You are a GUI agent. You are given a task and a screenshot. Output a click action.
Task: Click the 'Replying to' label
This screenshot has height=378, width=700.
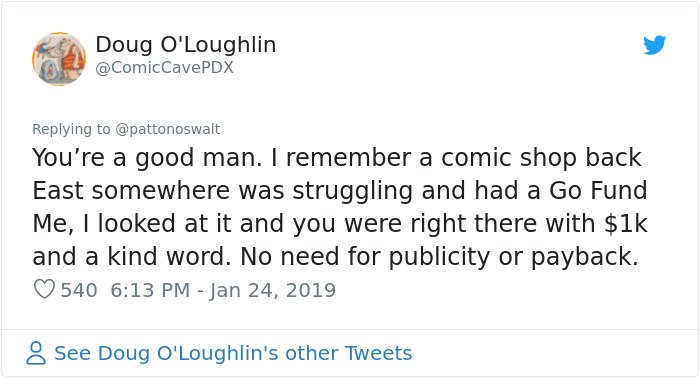[x=71, y=129]
